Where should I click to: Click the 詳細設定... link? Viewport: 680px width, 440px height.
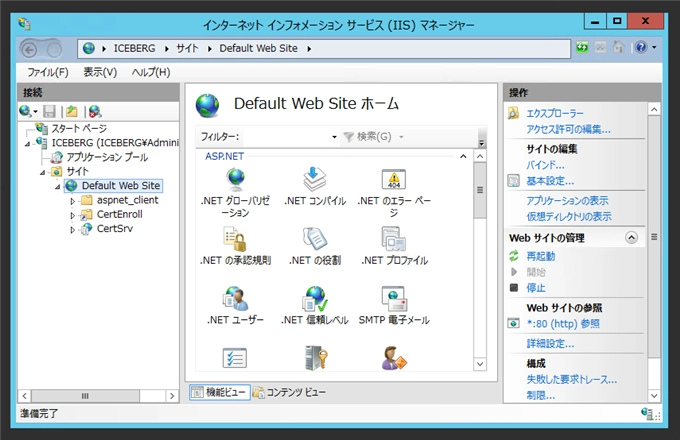point(550,343)
